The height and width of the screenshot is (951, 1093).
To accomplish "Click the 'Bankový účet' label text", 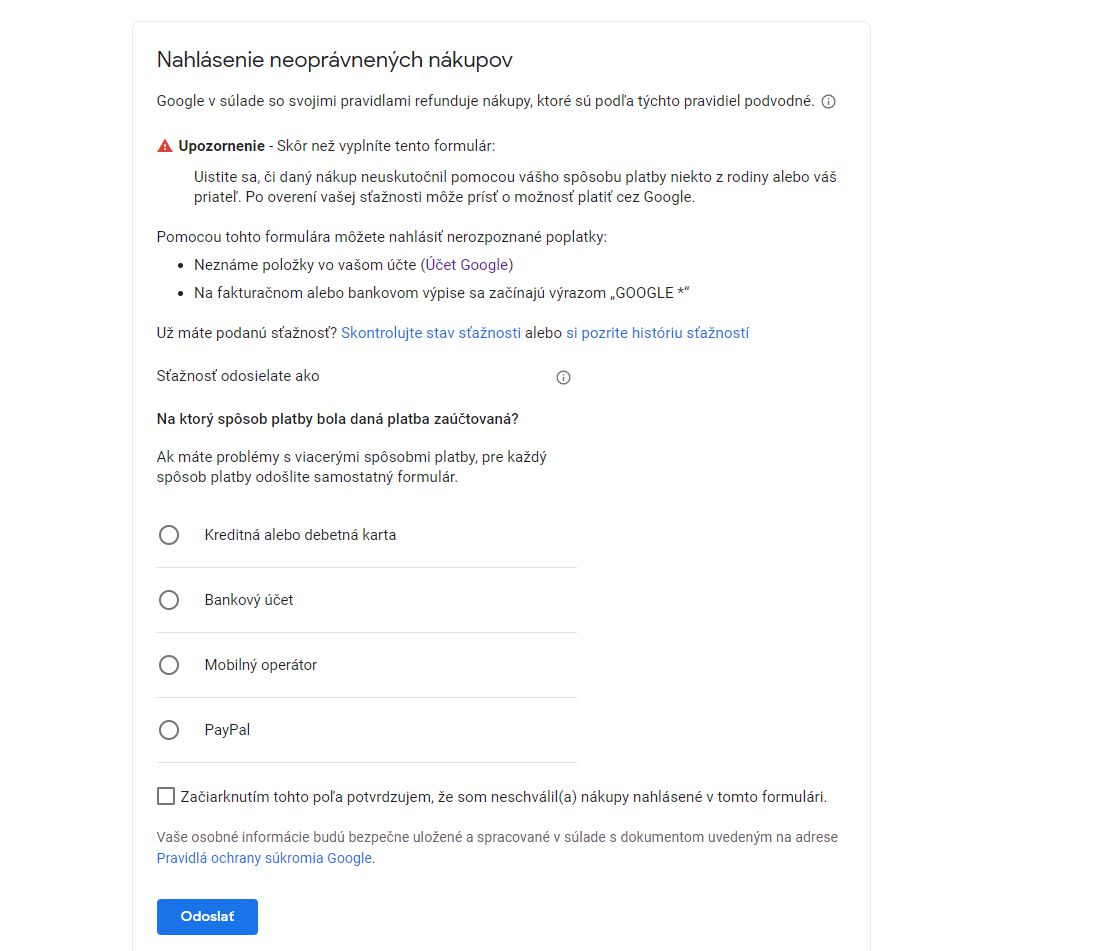I will [x=249, y=600].
